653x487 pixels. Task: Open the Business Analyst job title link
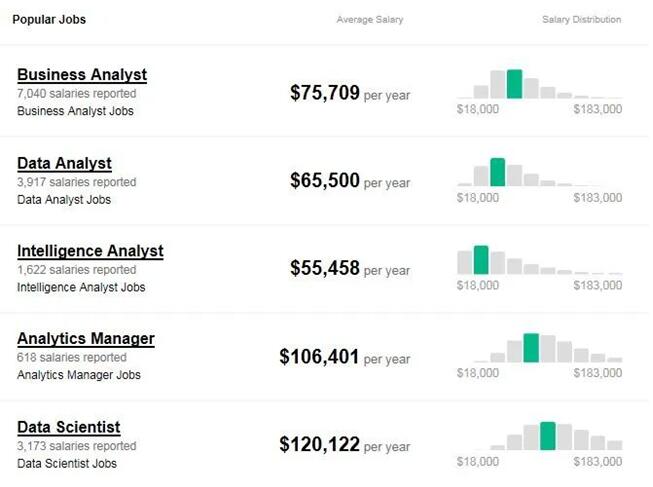tap(82, 75)
